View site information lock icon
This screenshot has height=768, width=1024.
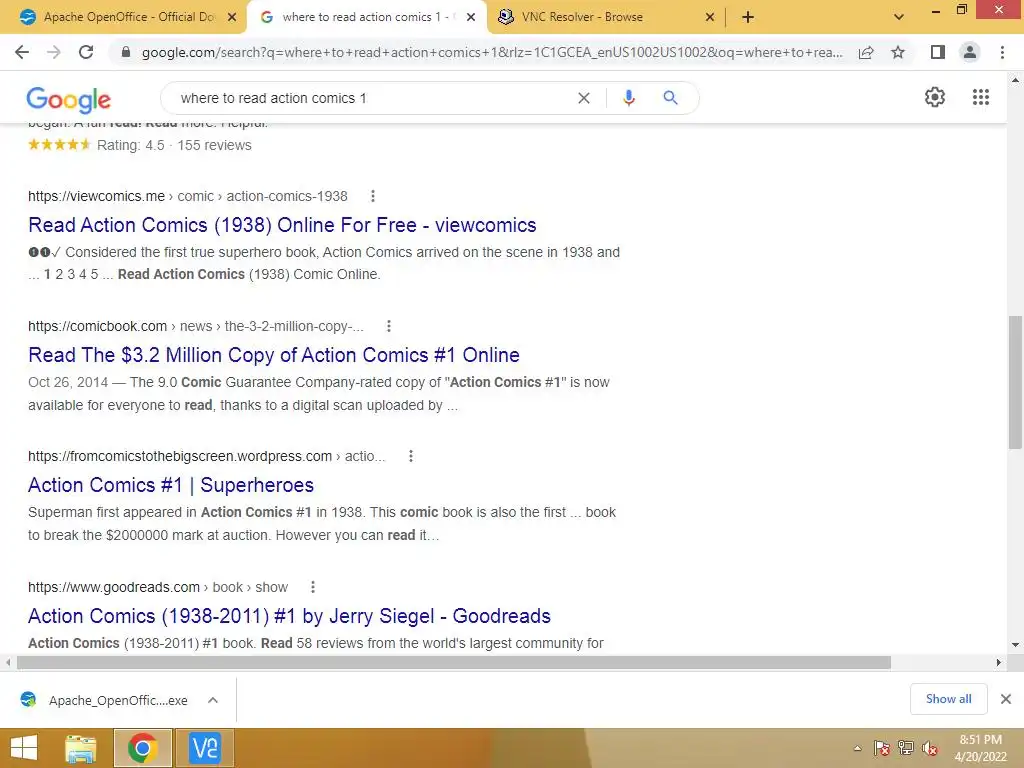pyautogui.click(x=126, y=52)
